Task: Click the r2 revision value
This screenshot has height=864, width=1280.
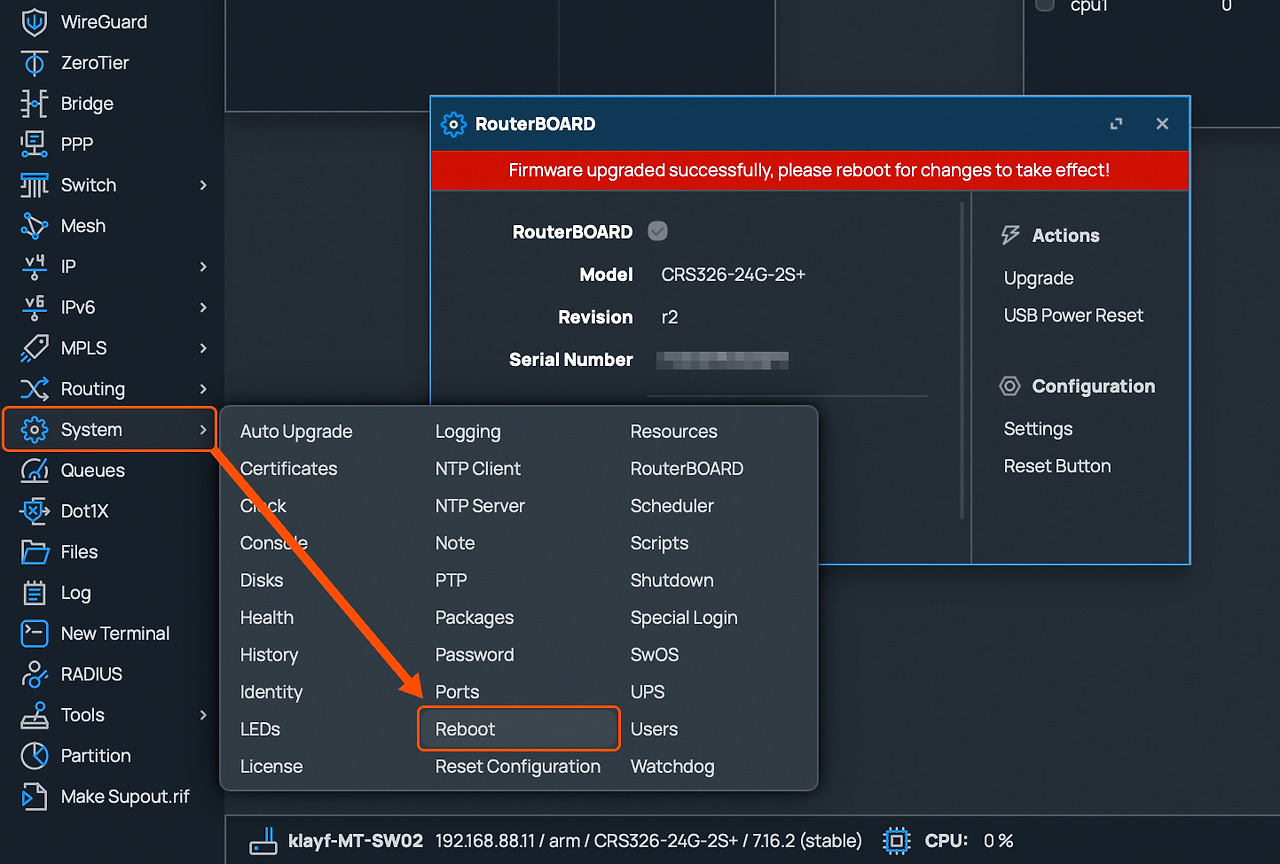Action: [x=670, y=317]
